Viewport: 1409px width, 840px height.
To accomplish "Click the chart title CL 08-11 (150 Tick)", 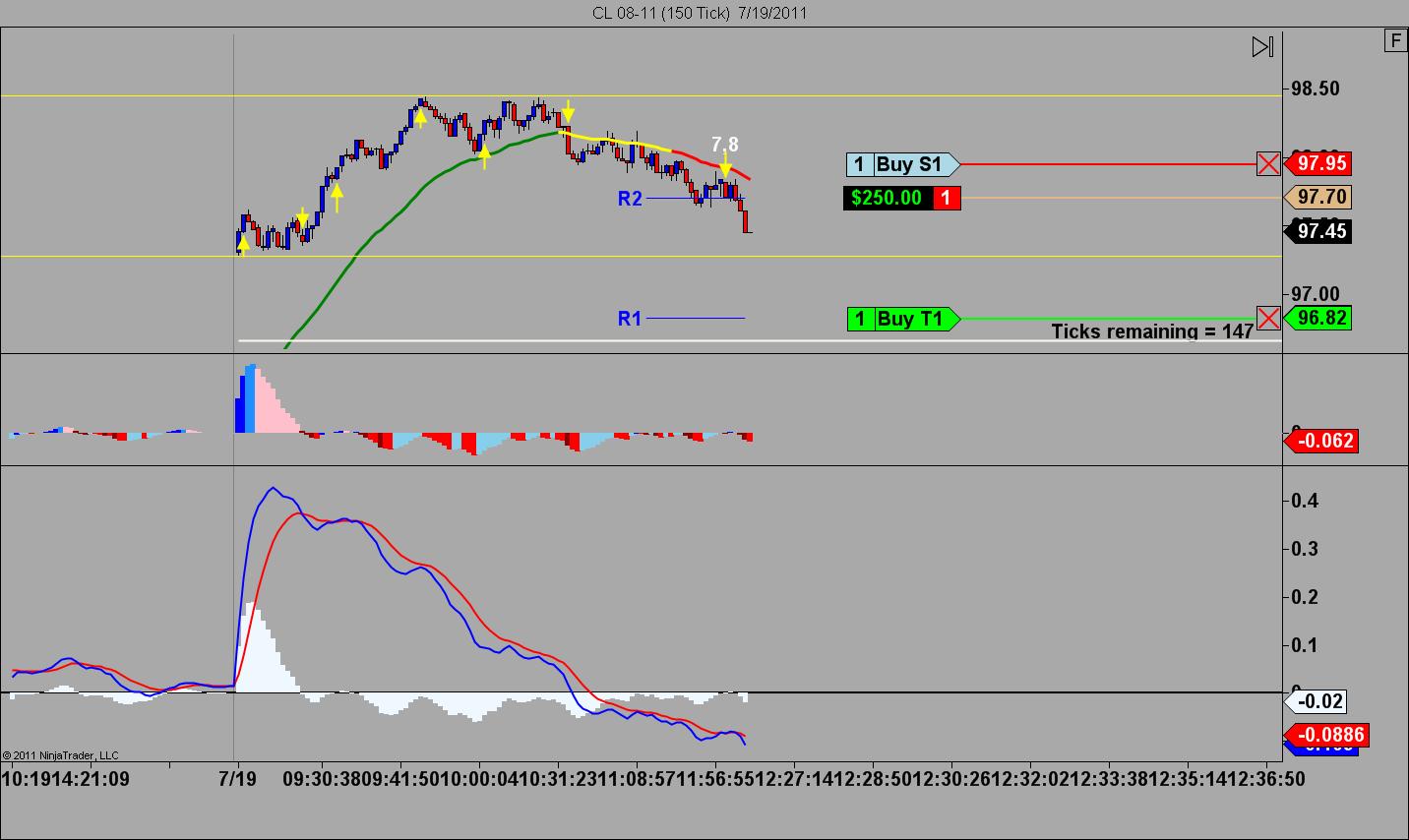I will pyautogui.click(x=700, y=13).
